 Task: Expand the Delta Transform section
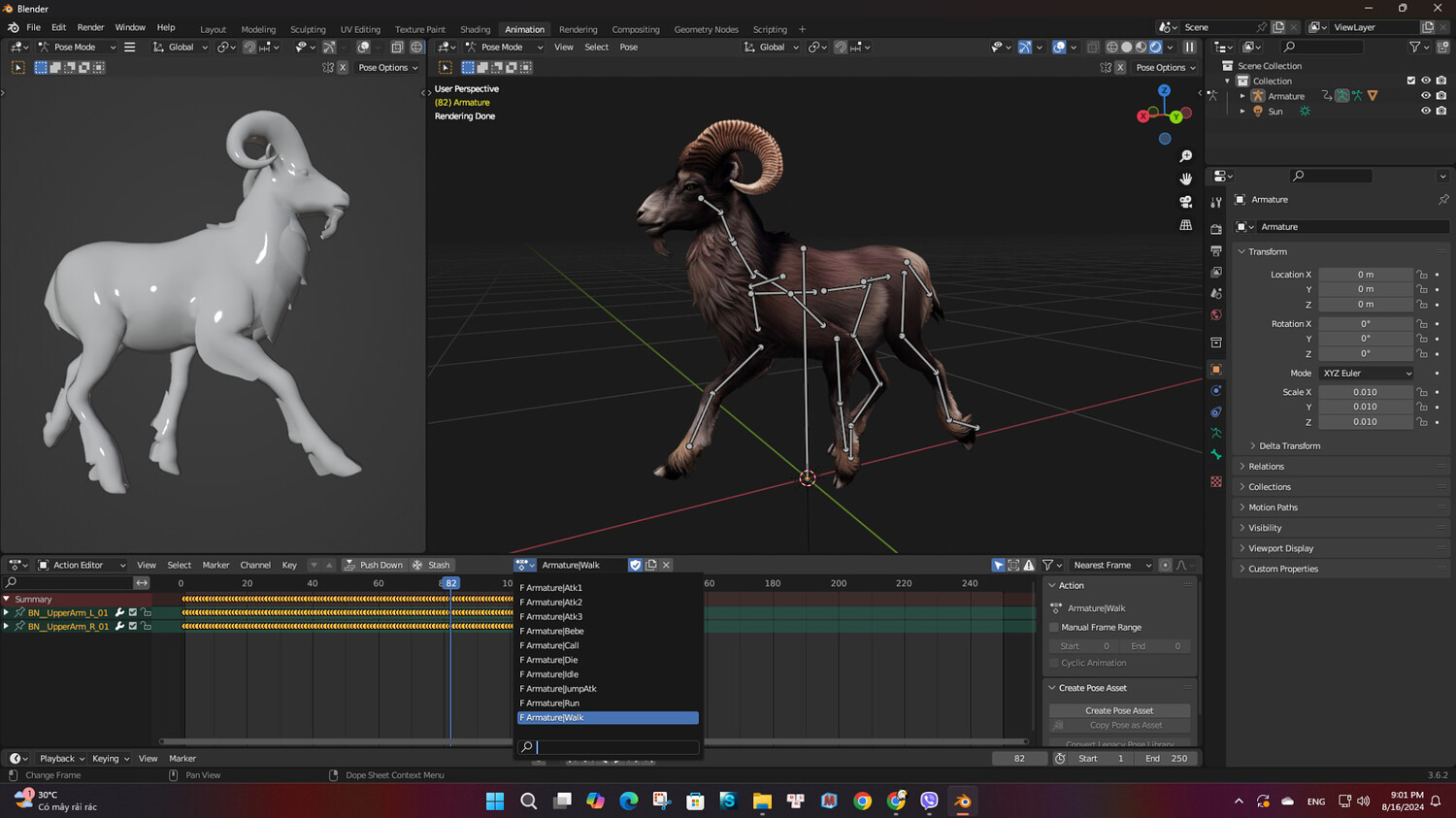(x=1289, y=446)
